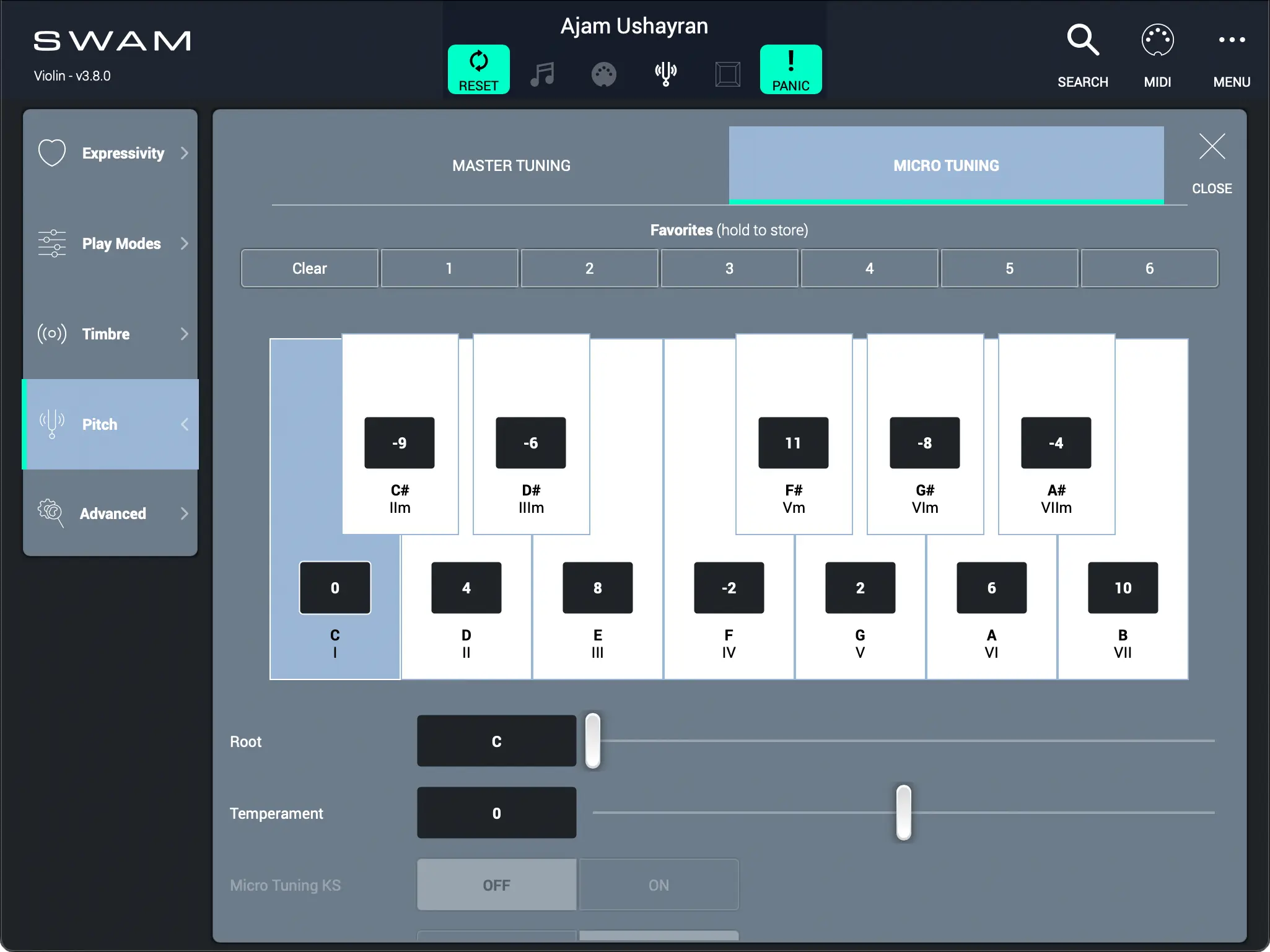Open the Timbre section icon
The width and height of the screenshot is (1270, 952).
[52, 334]
